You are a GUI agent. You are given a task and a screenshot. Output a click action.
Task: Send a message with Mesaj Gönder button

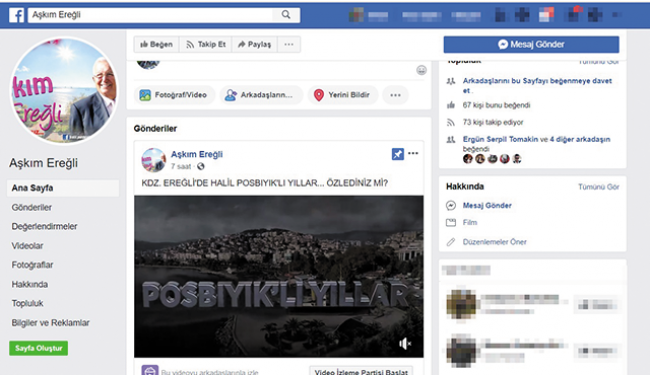pyautogui.click(x=531, y=44)
